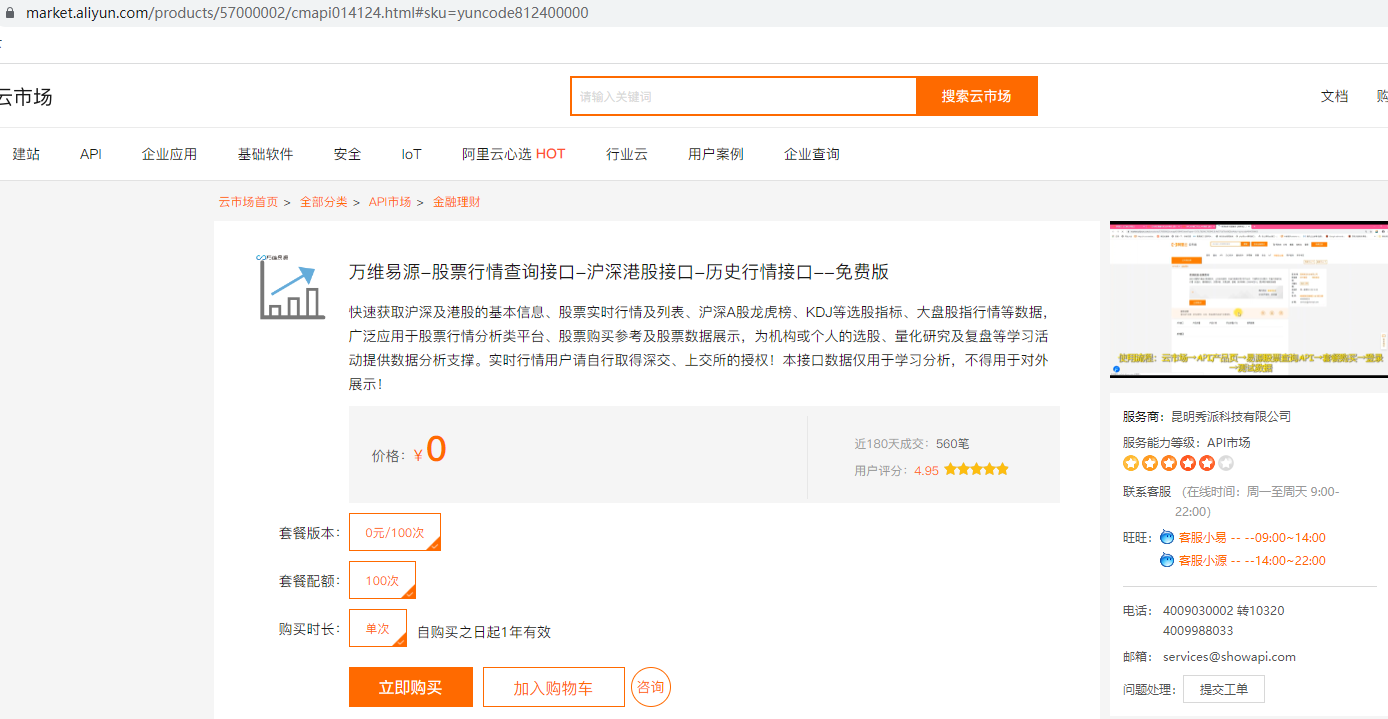Click the email services@showapi.com
This screenshot has height=719, width=1388.
1229,657
